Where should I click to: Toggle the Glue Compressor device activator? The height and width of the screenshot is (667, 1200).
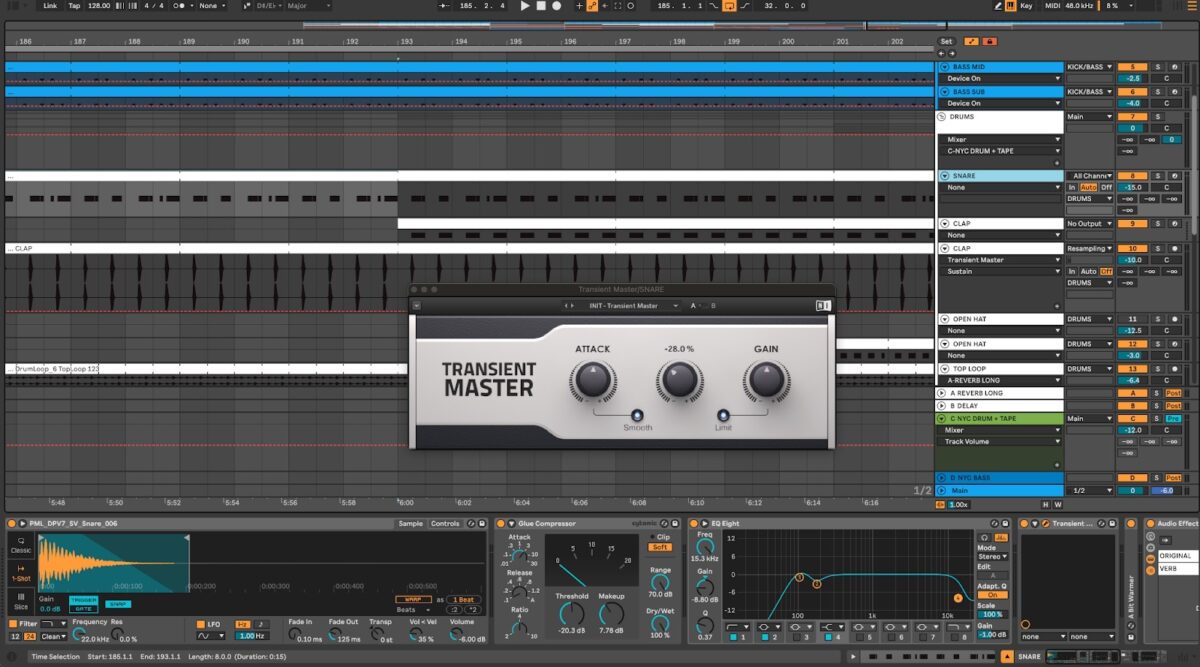pos(501,523)
